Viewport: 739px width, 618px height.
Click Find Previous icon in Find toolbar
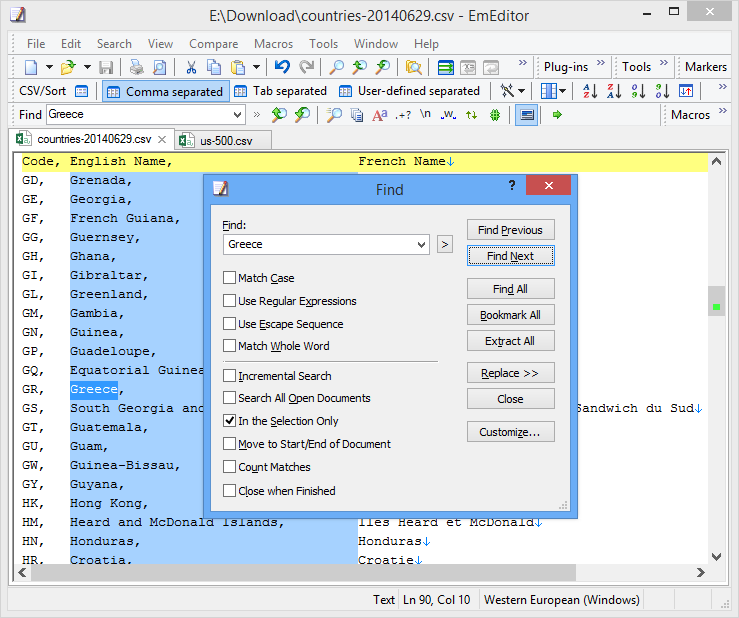click(x=279, y=115)
